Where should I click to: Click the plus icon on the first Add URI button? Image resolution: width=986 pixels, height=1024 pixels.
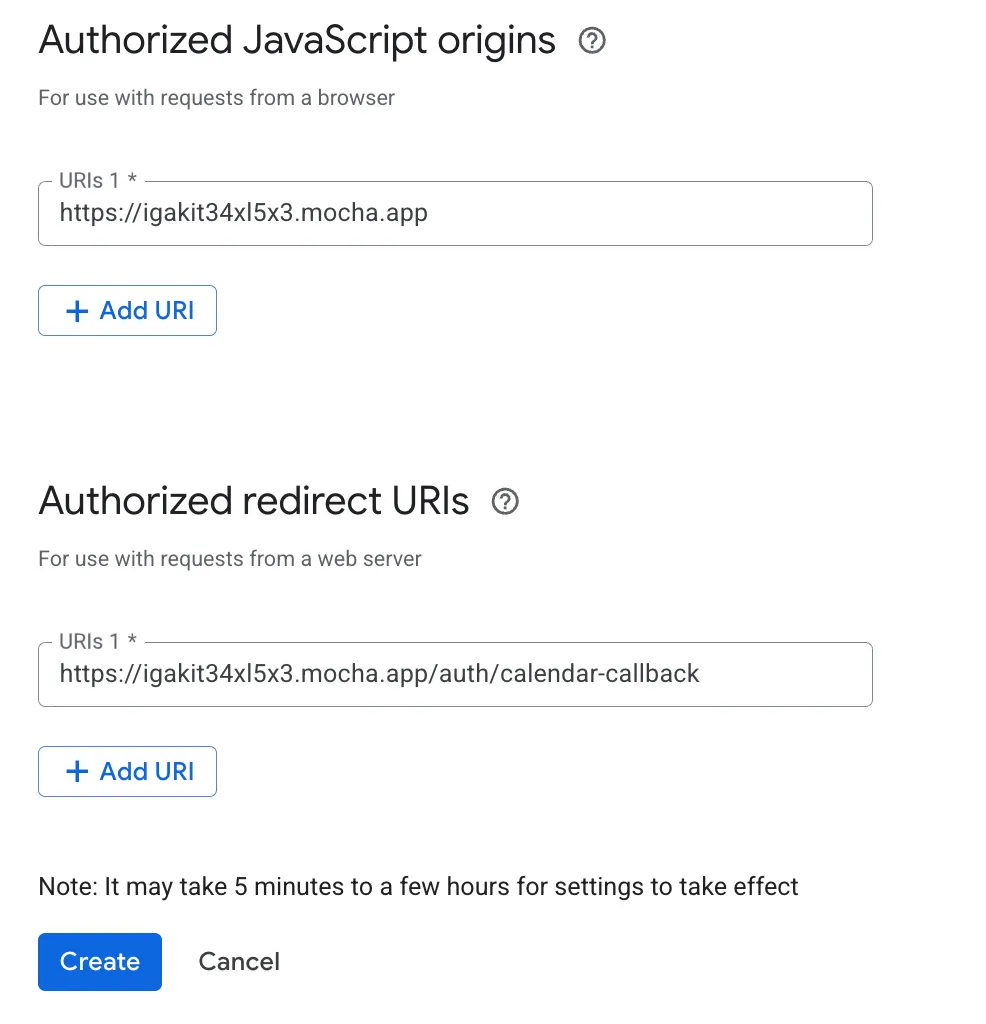76,310
